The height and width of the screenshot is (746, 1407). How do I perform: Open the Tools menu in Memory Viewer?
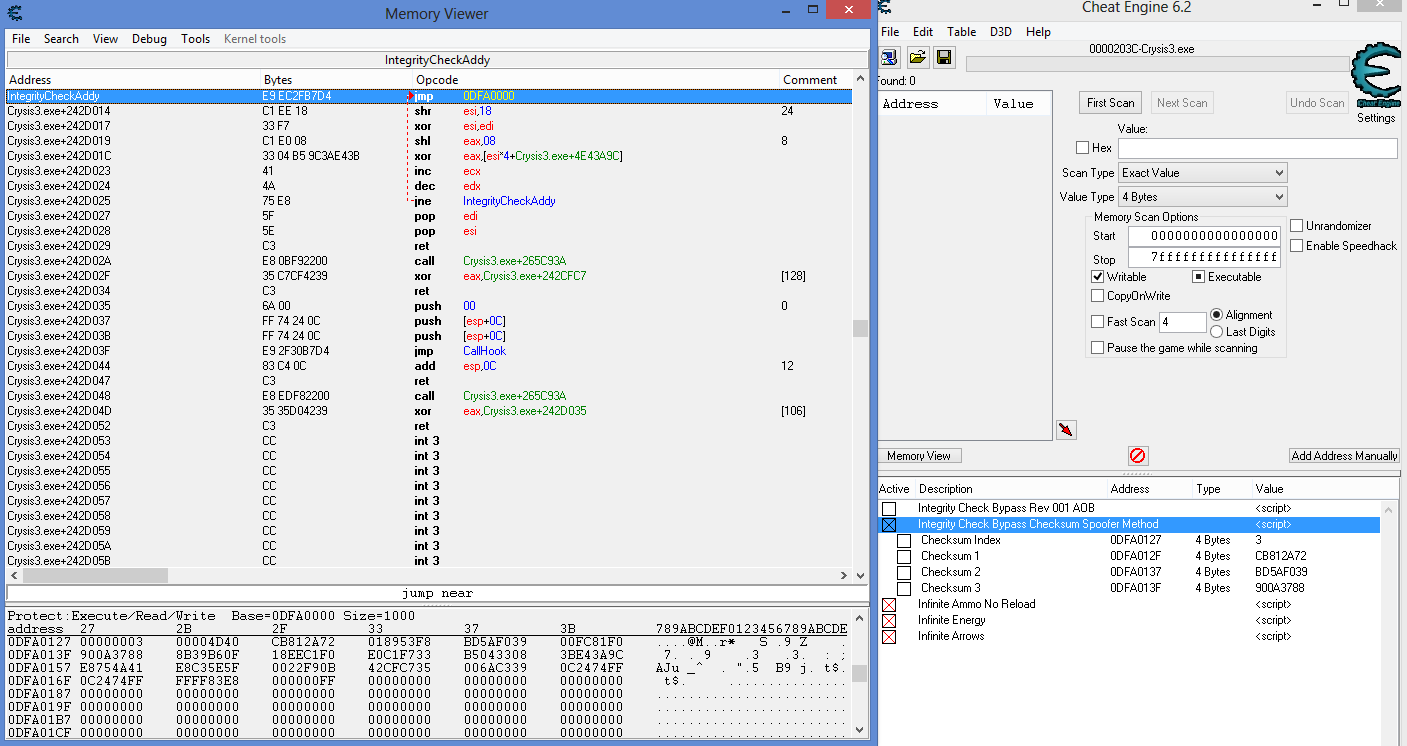(196, 39)
